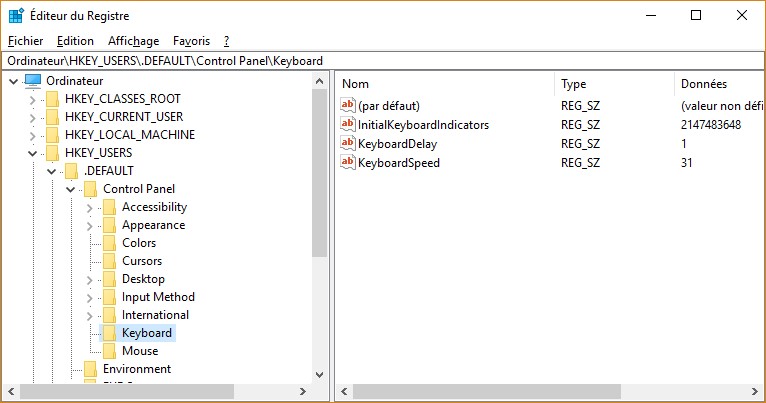
Task: Expand the Accessibility subkey
Action: (89, 207)
